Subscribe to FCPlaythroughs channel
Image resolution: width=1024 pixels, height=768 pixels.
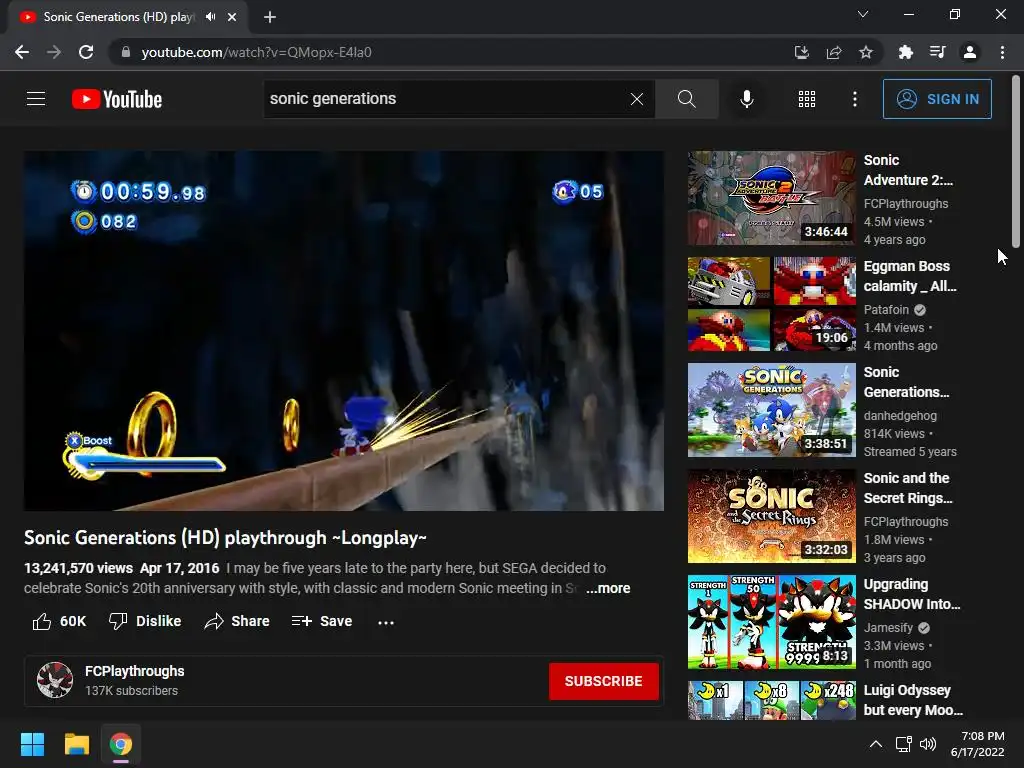click(603, 681)
